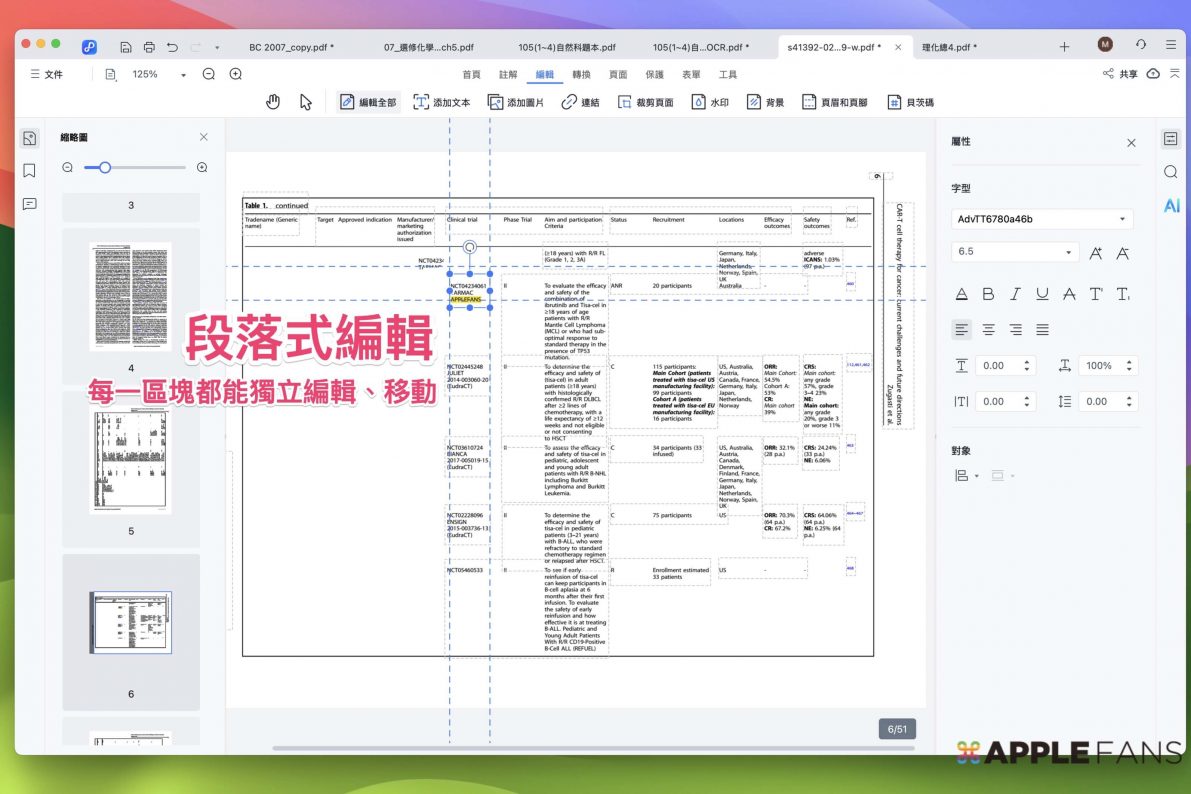The image size is (1191, 794).
Task: Open the bookmark panel in sidebar
Action: coord(29,171)
